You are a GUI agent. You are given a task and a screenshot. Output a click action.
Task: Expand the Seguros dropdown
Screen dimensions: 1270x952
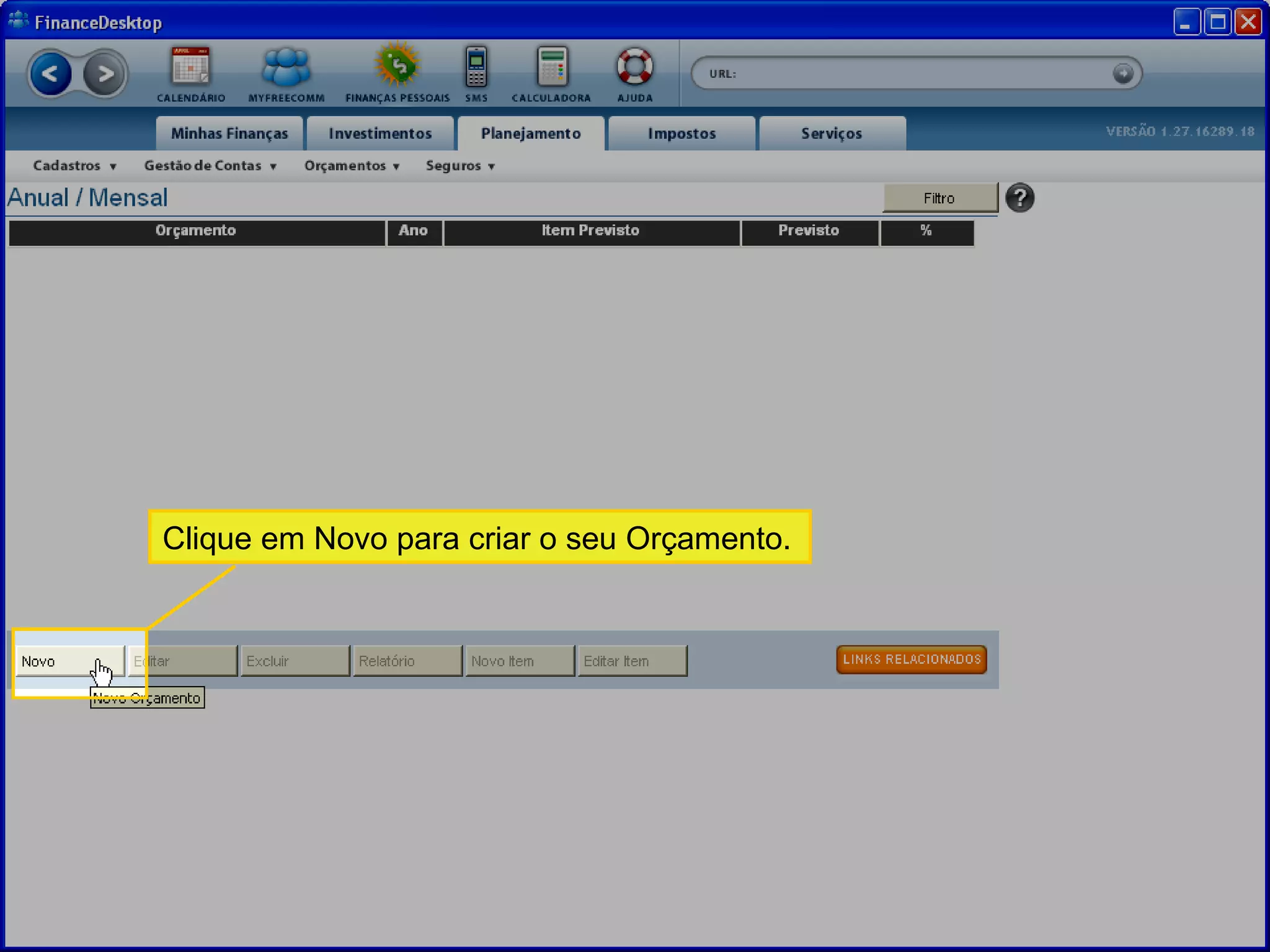[460, 166]
